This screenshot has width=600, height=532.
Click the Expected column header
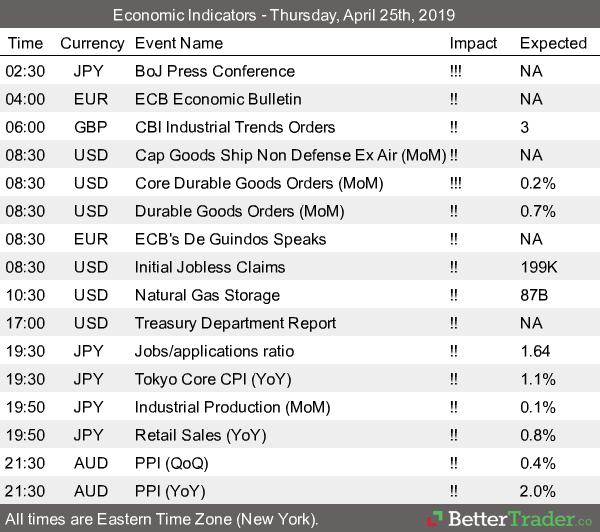(x=553, y=43)
